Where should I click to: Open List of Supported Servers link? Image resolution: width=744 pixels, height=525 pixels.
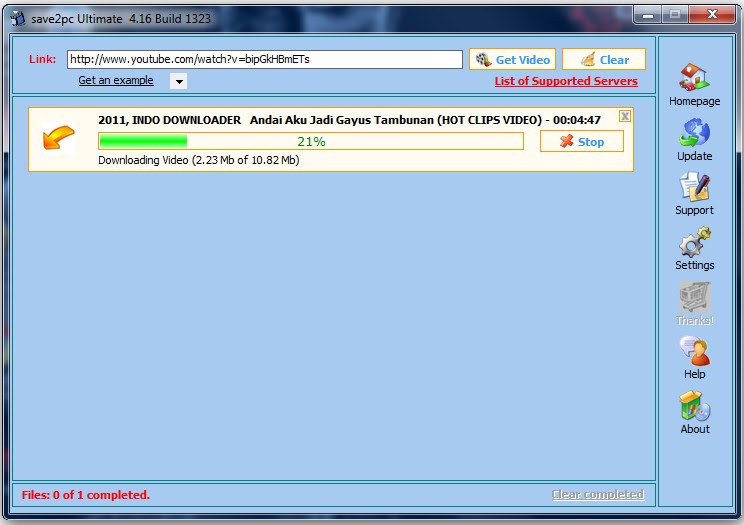click(566, 81)
